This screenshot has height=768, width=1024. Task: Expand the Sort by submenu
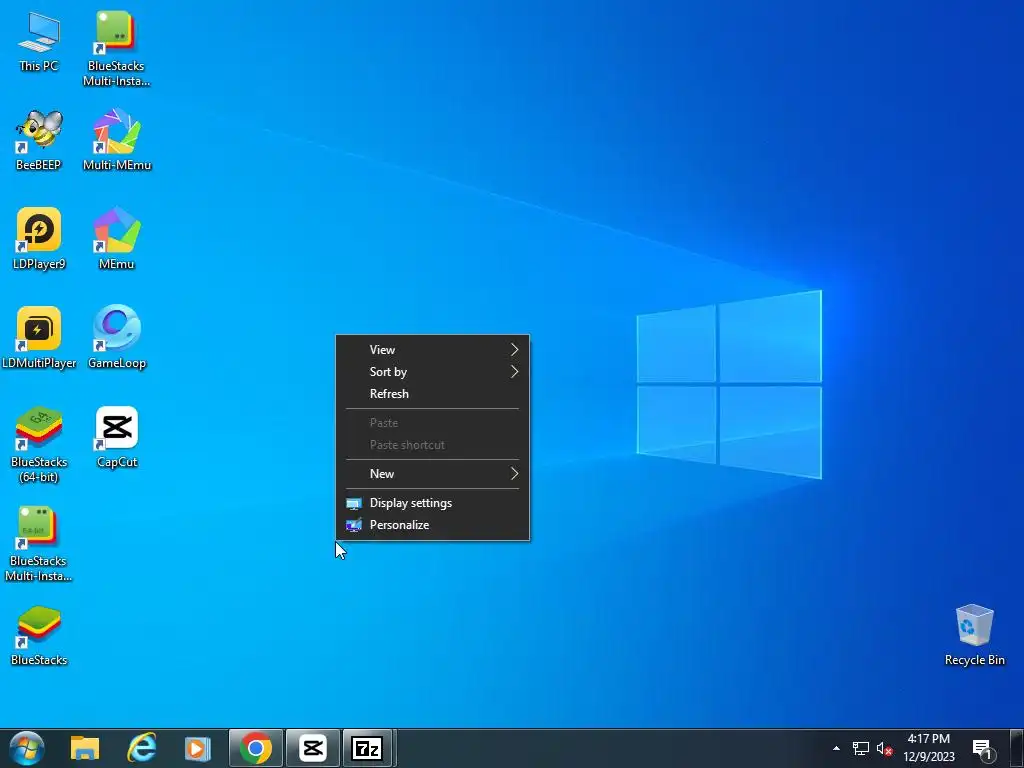(432, 372)
